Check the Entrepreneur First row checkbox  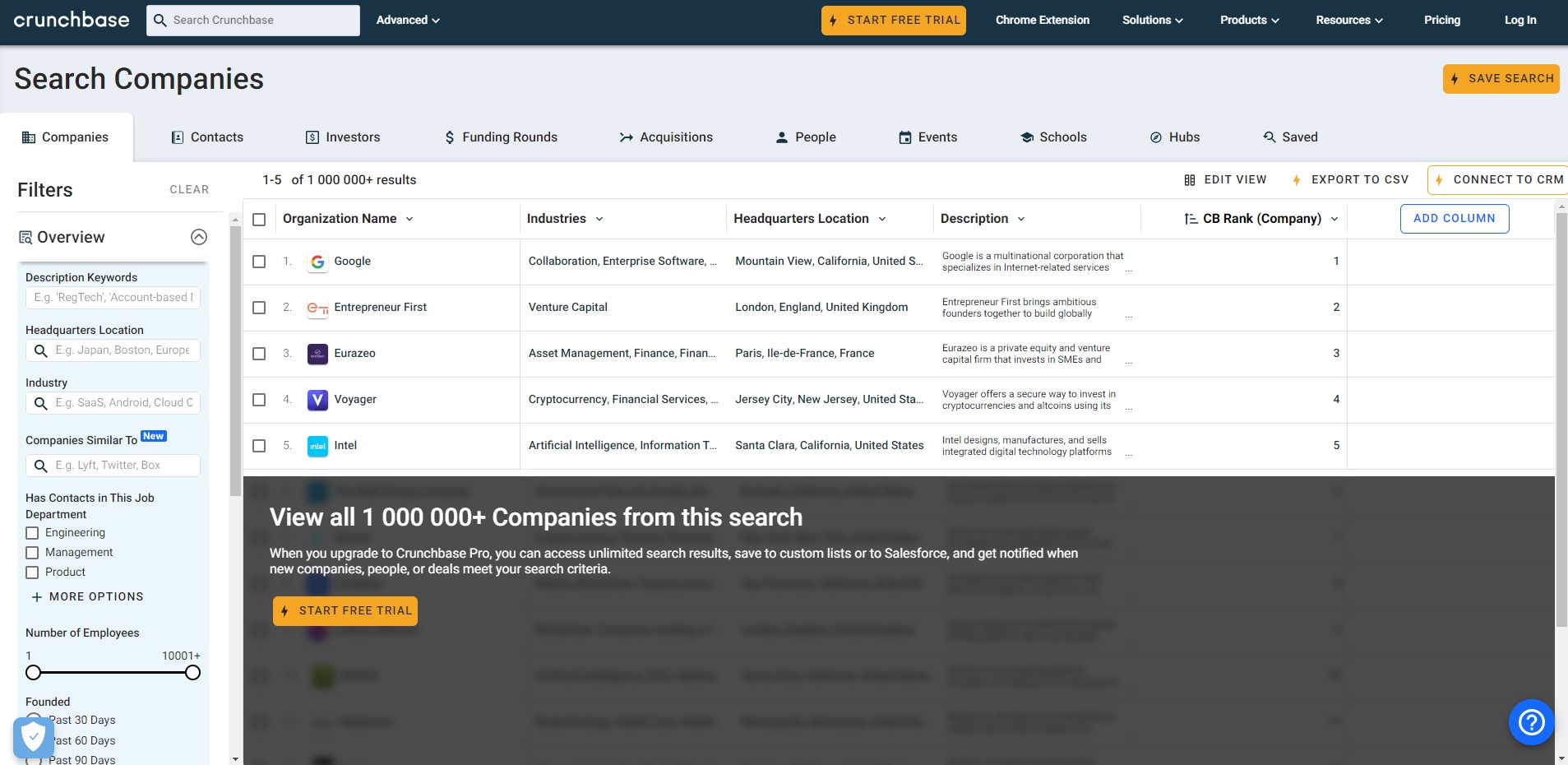(x=259, y=308)
